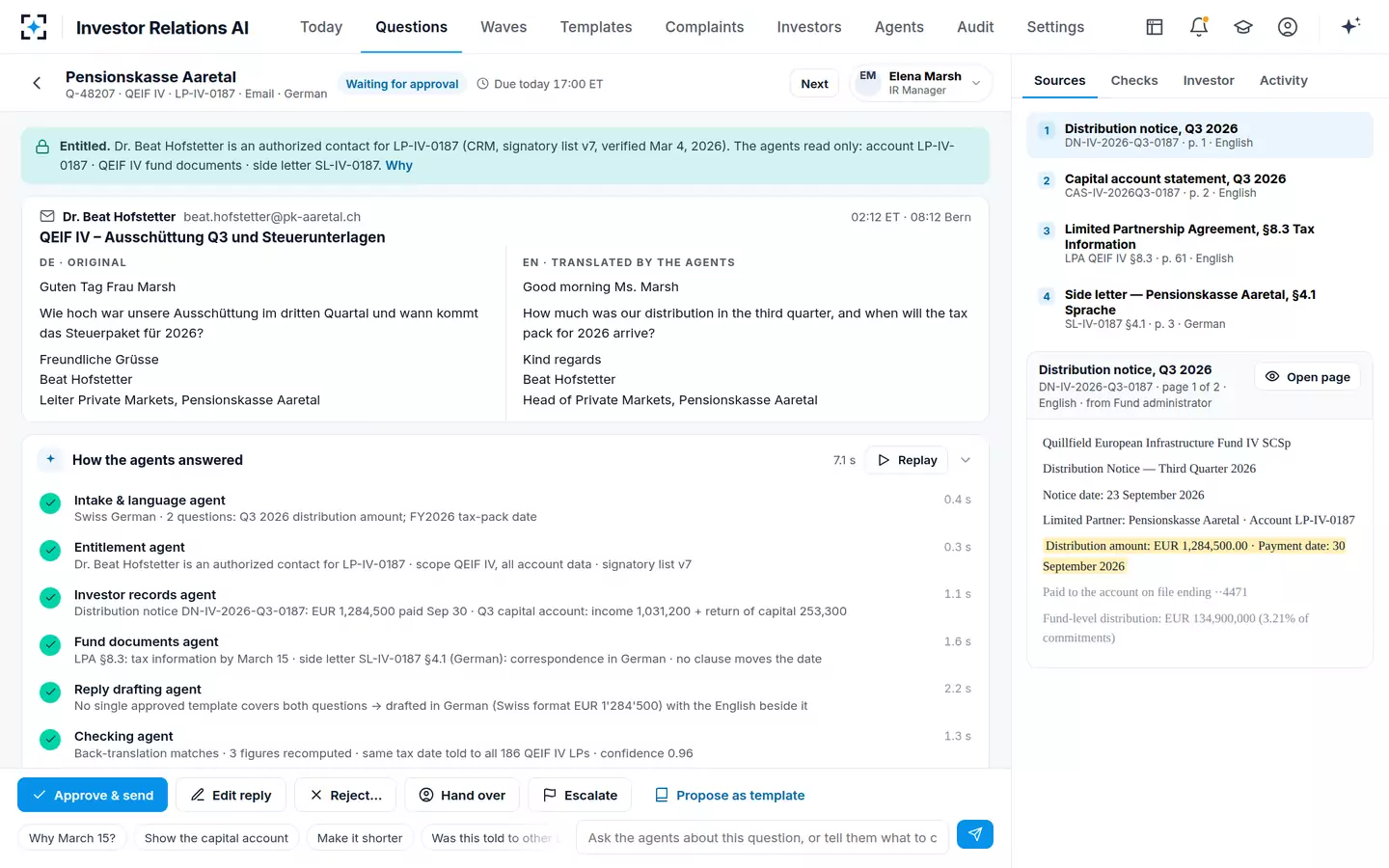Click the Why March 15? suggestion chip
Screen dimensions: 1389x868
72,837
